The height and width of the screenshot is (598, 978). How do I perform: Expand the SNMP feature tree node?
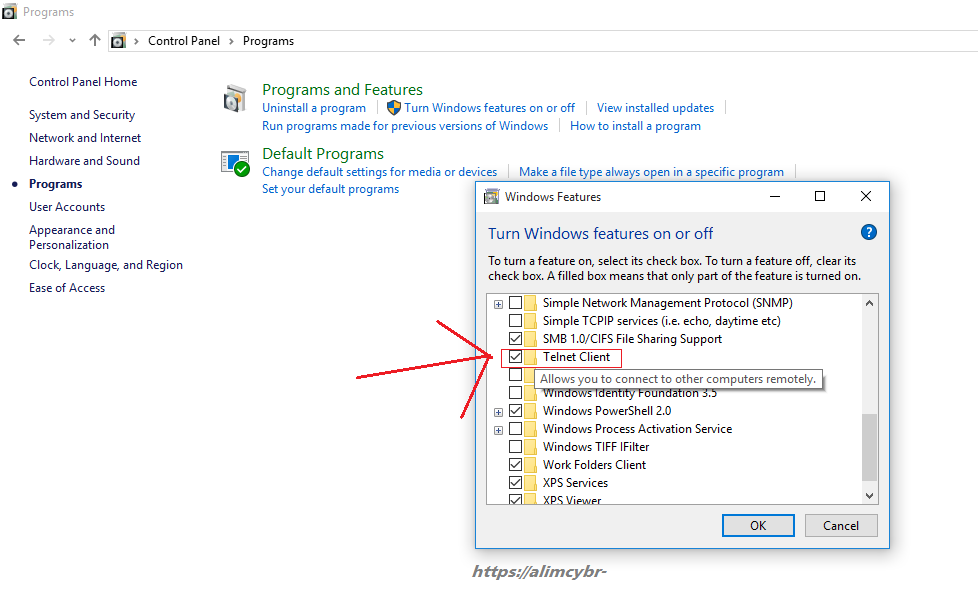498,304
